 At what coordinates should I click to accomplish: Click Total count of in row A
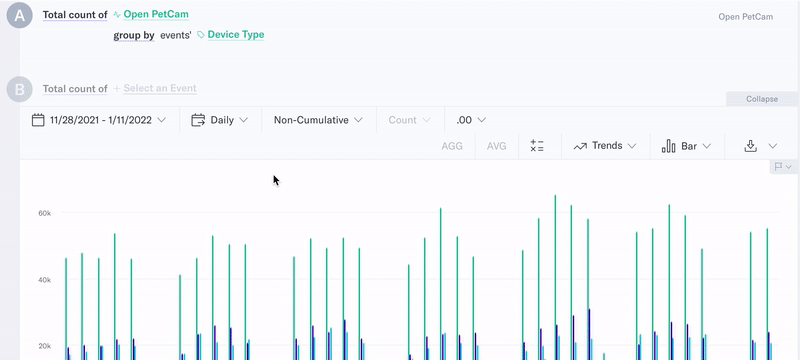[75, 15]
